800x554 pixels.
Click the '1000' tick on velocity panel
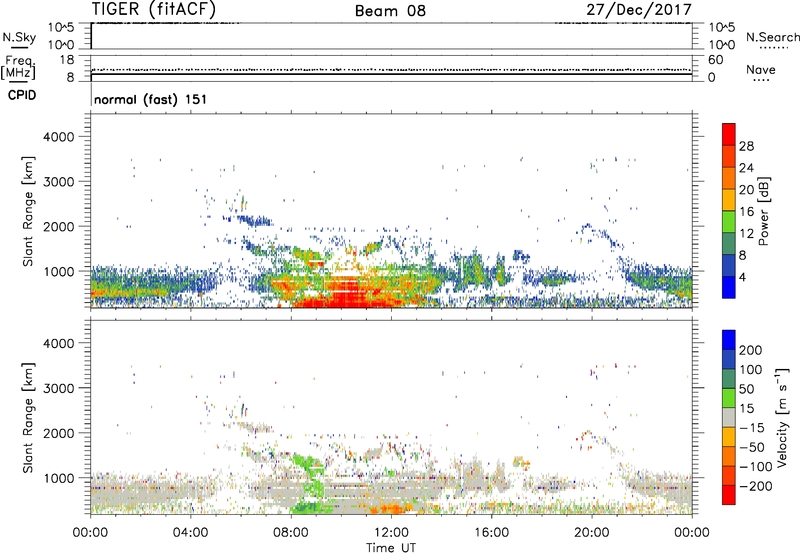coord(59,478)
